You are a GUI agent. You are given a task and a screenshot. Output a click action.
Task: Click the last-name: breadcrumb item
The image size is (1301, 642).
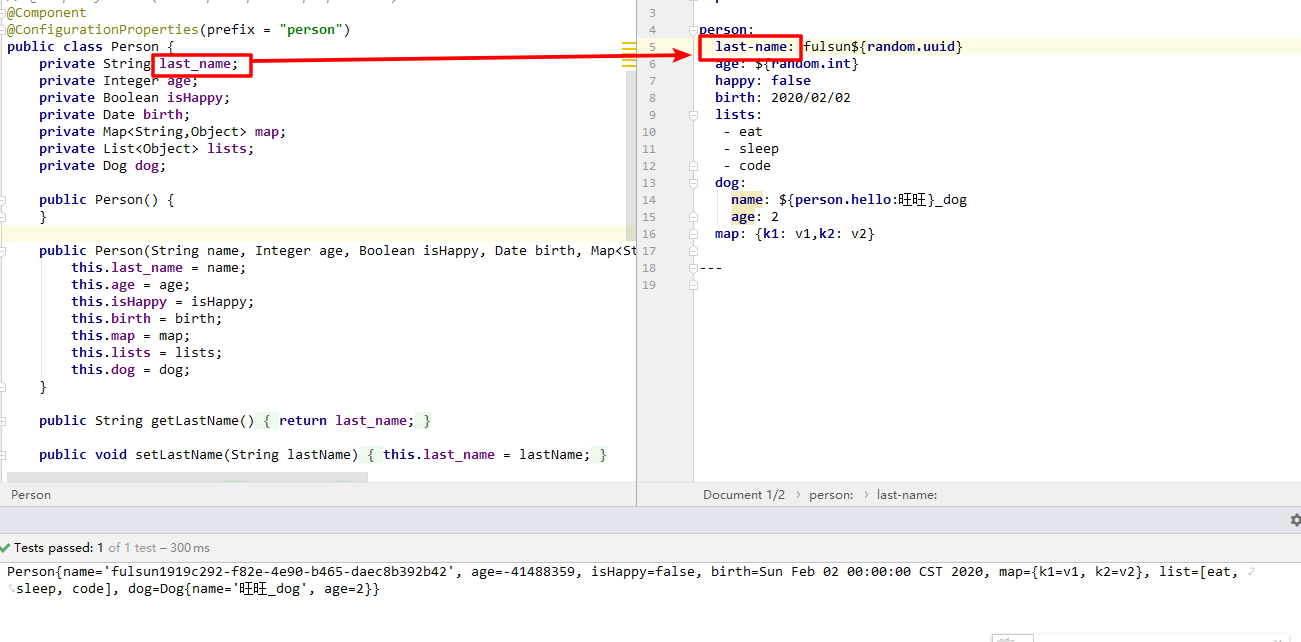coord(907,495)
